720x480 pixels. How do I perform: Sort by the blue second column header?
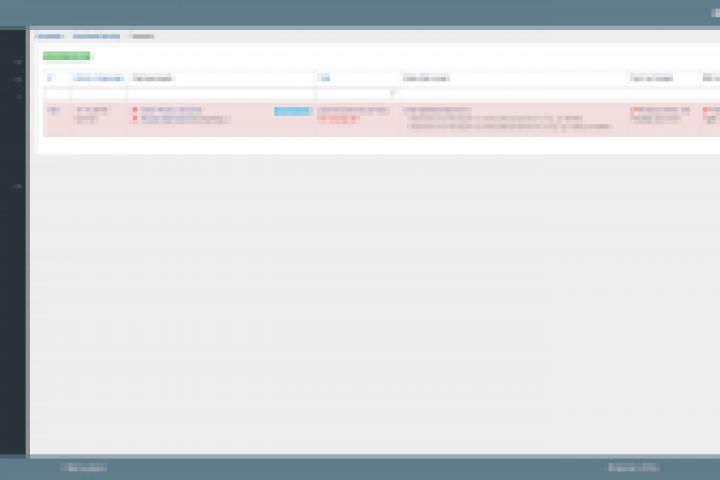tap(99, 79)
